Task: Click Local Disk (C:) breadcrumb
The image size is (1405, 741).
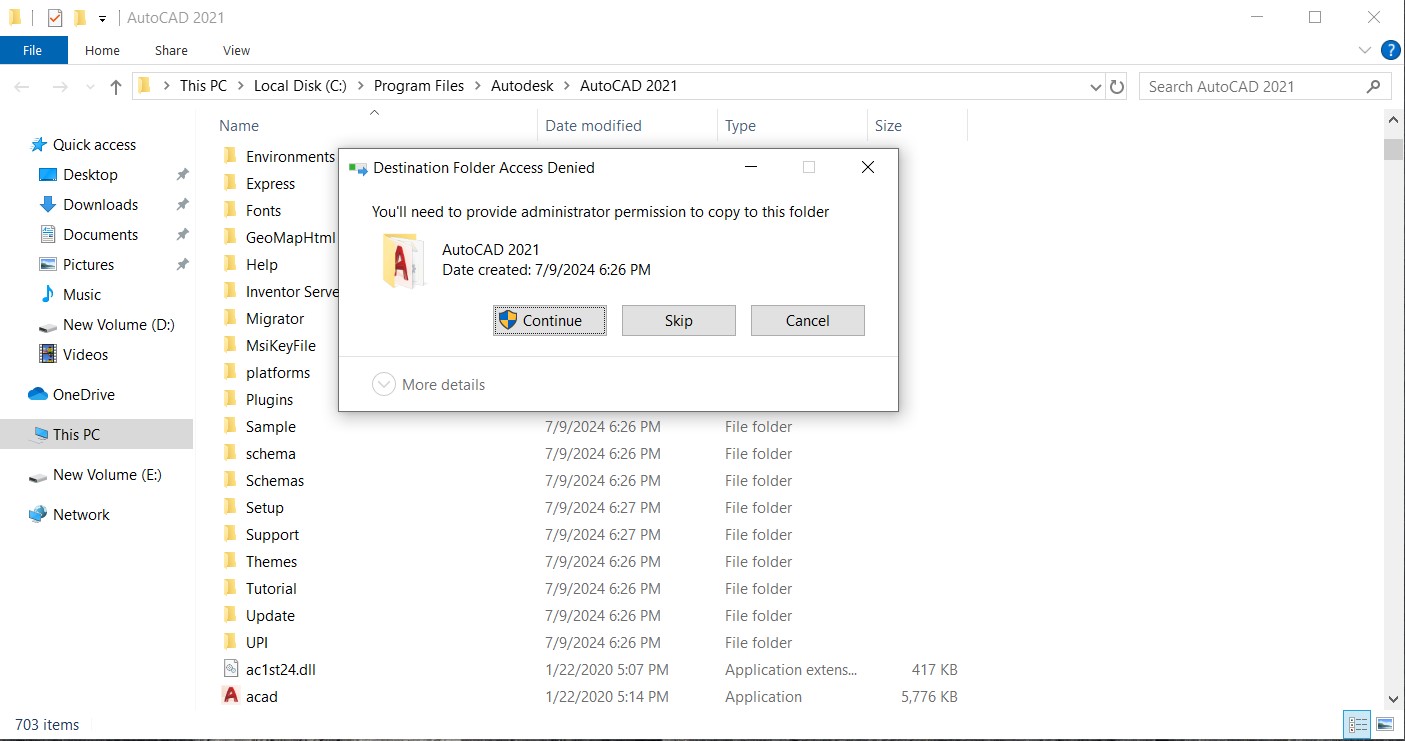Action: click(x=300, y=86)
